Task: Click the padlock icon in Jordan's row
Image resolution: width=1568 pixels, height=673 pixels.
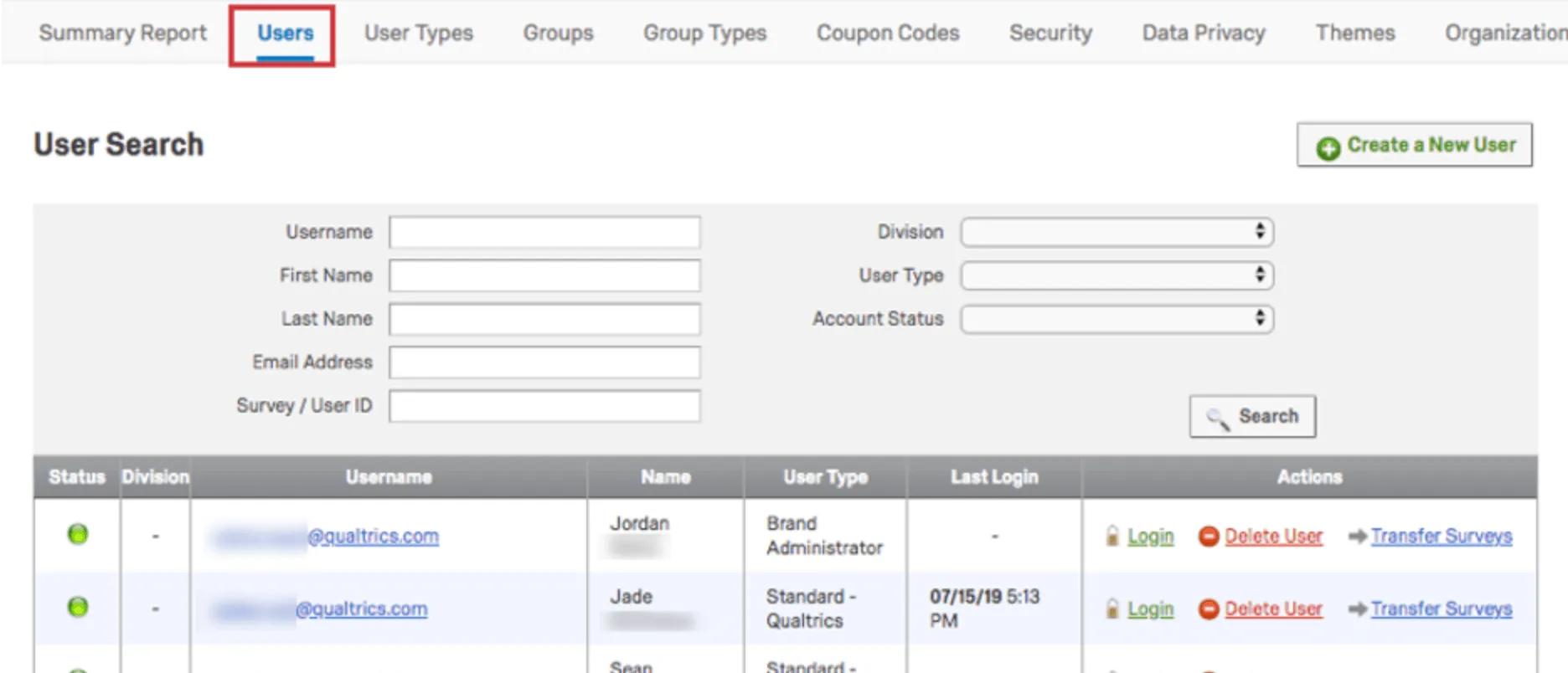Action: pos(1112,536)
